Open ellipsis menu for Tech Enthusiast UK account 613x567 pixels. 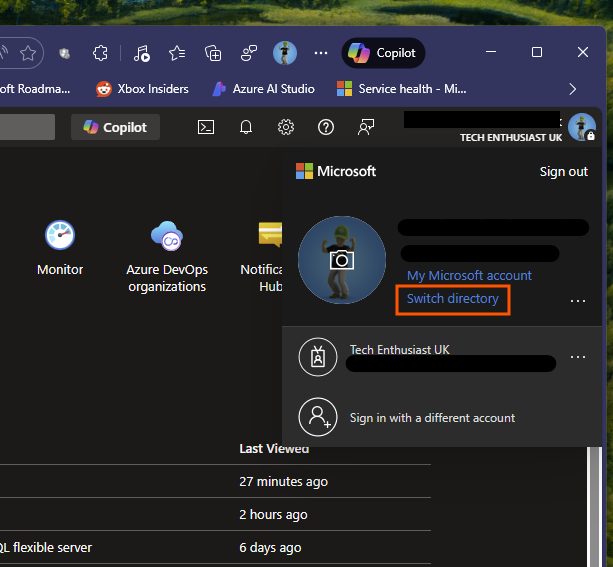pyautogui.click(x=577, y=357)
